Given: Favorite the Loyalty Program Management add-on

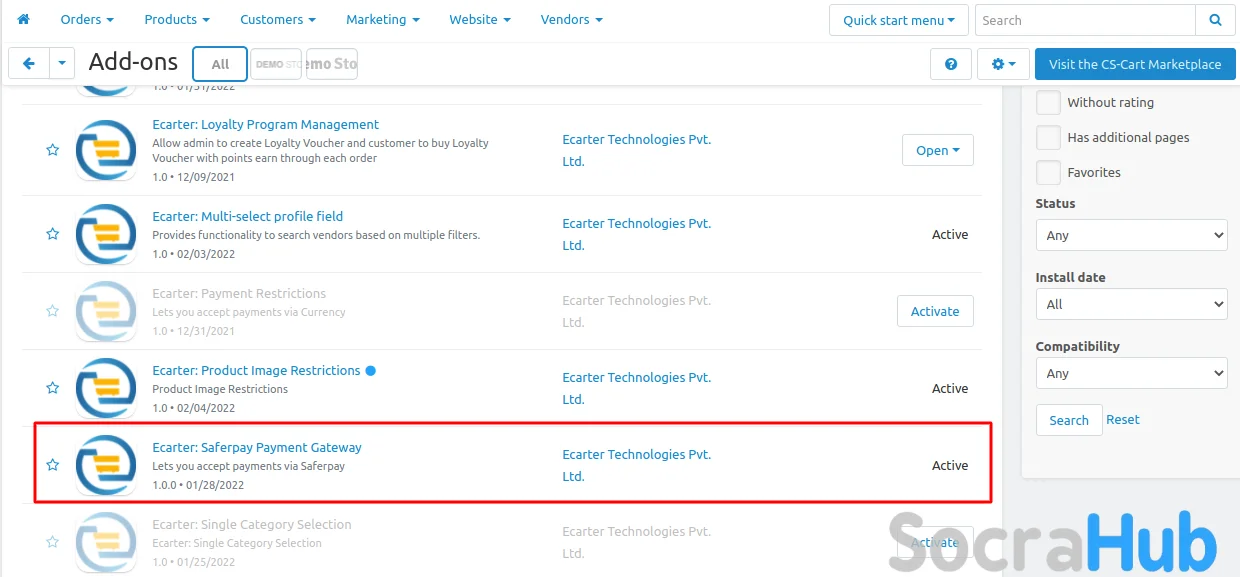Looking at the screenshot, I should coord(53,150).
